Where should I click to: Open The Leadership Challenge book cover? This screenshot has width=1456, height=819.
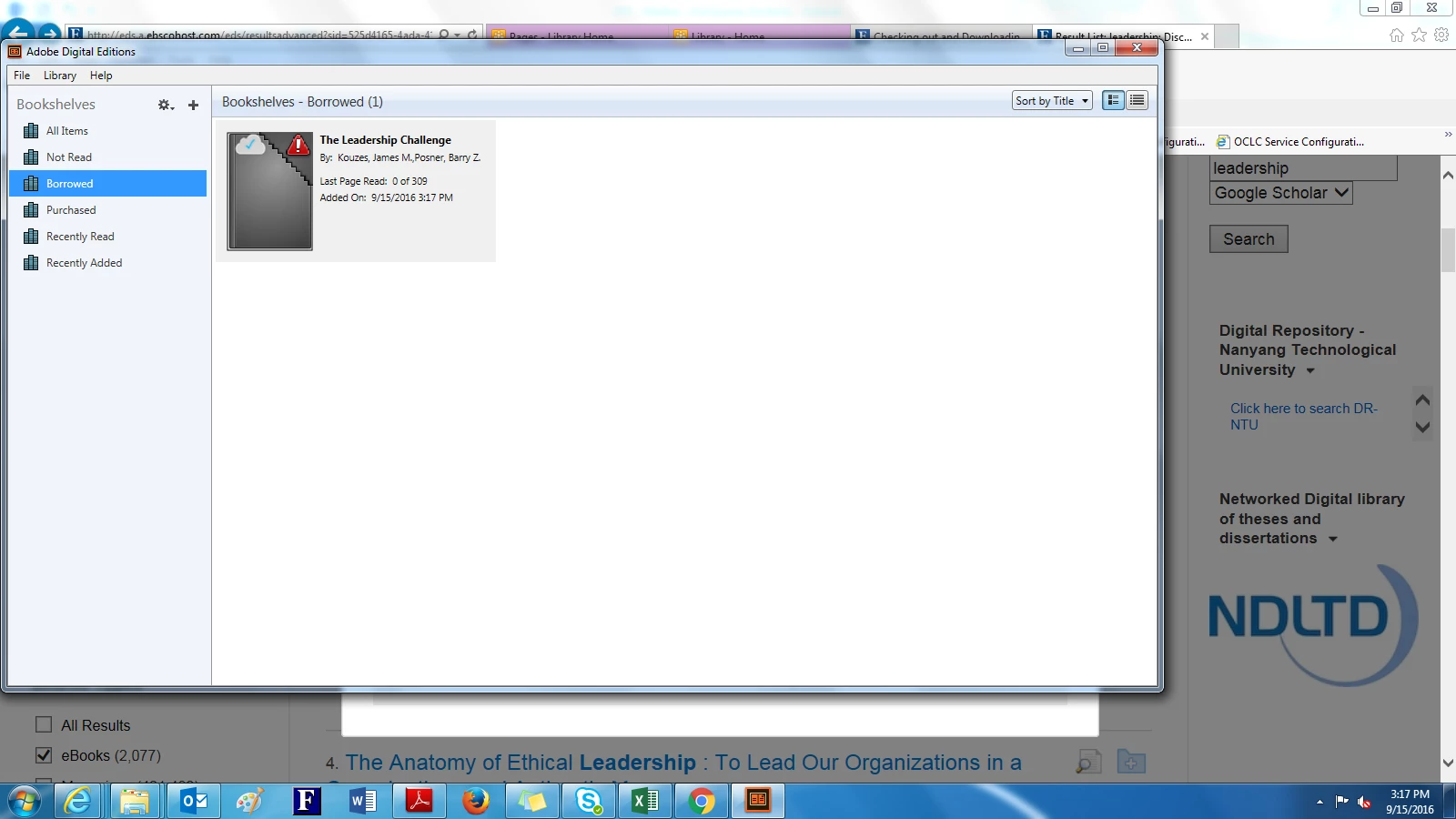270,191
